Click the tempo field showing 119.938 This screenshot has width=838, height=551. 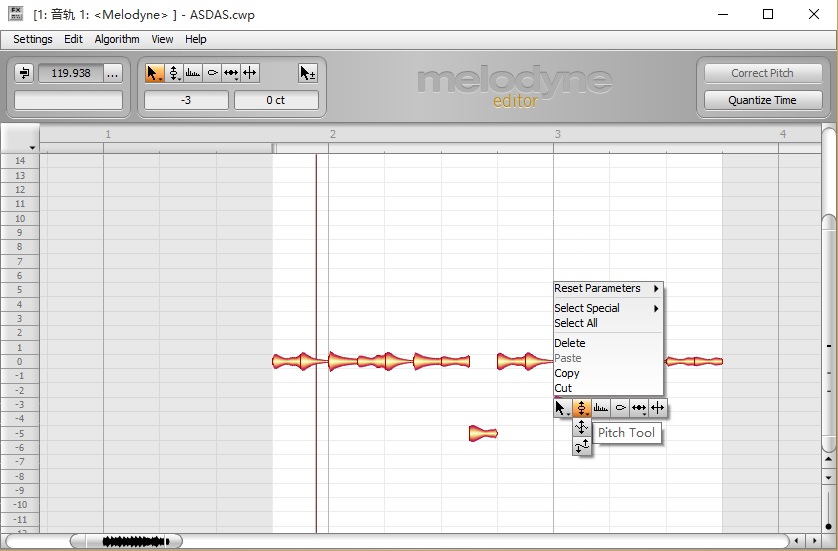[70, 73]
